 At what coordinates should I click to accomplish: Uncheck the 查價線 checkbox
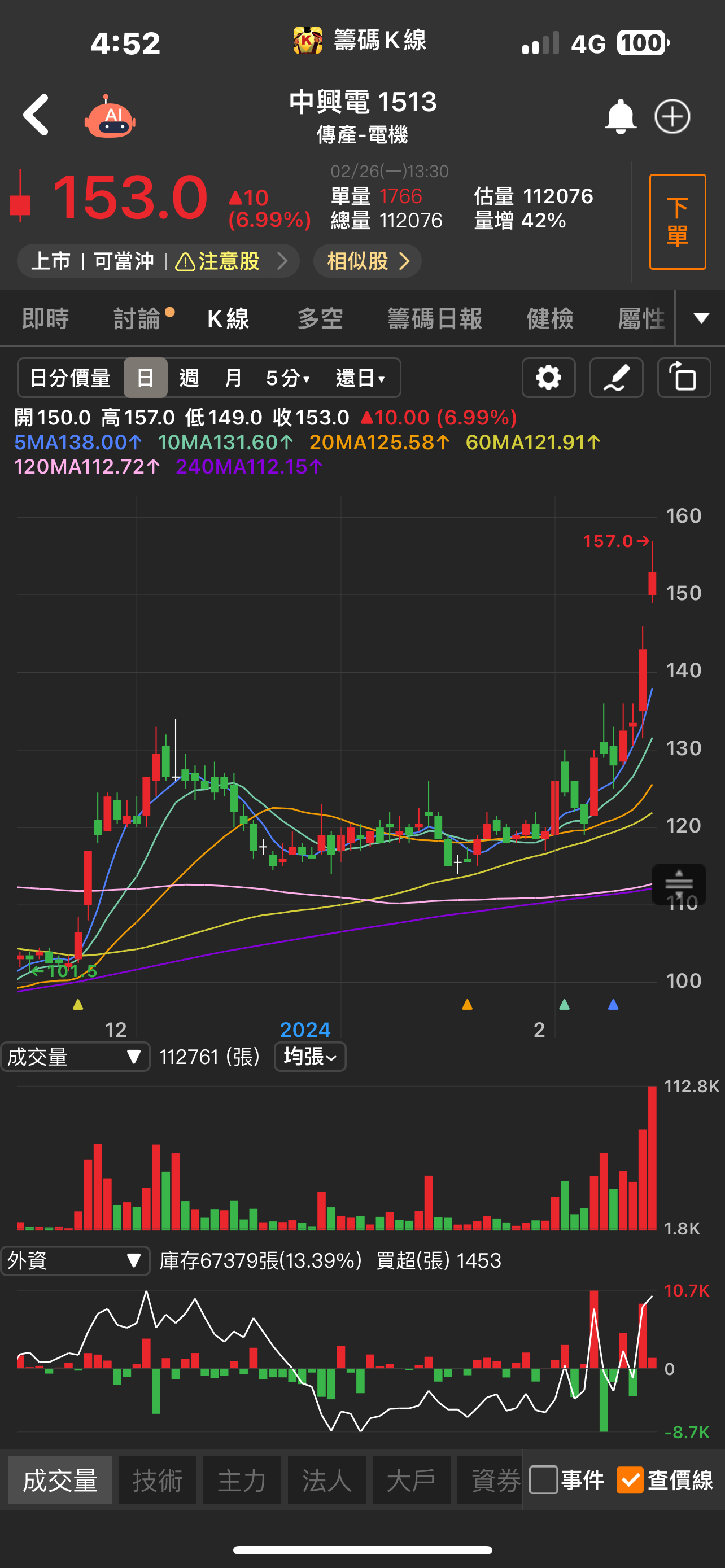(630, 1480)
